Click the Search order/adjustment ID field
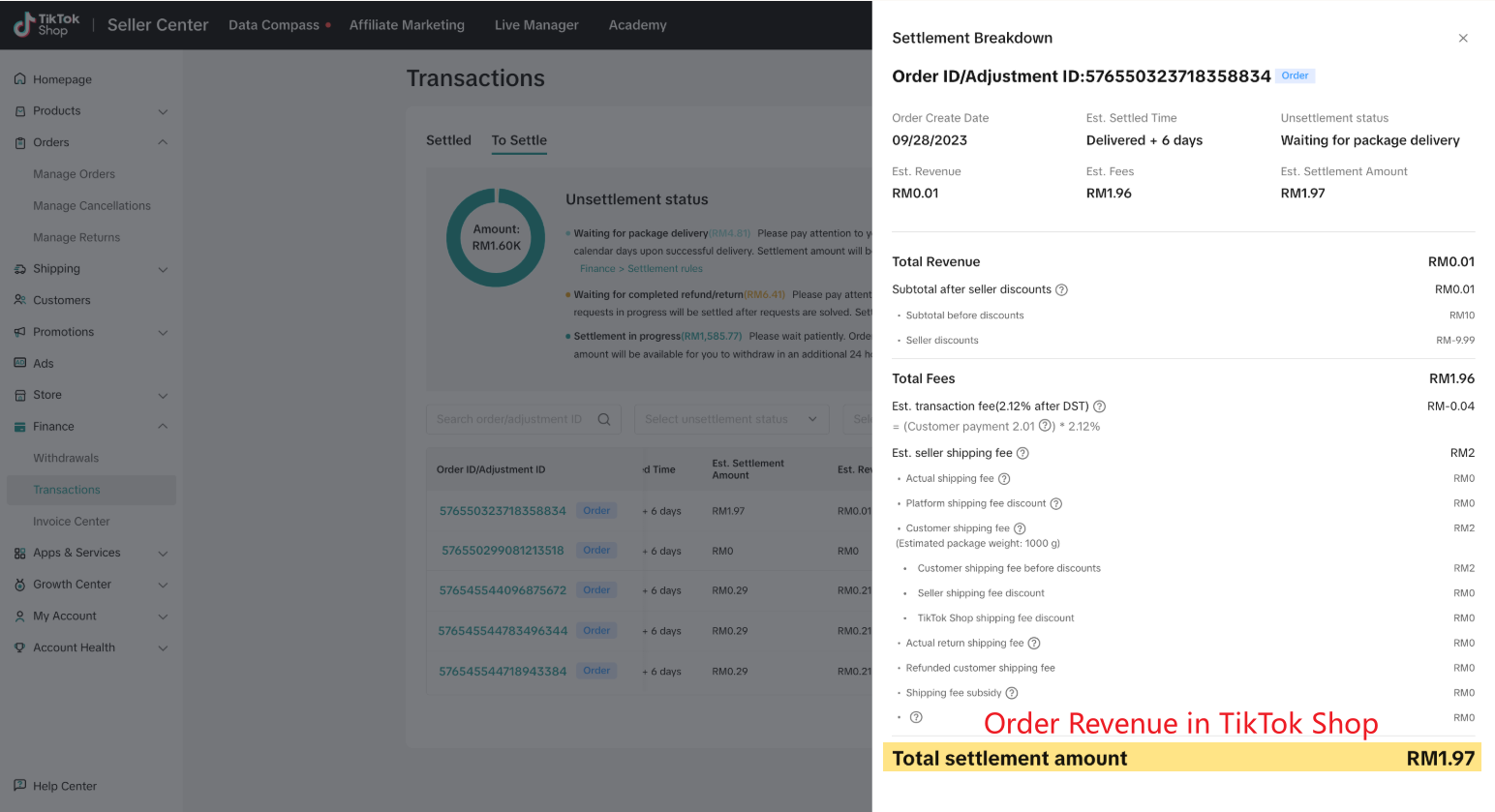 [524, 419]
